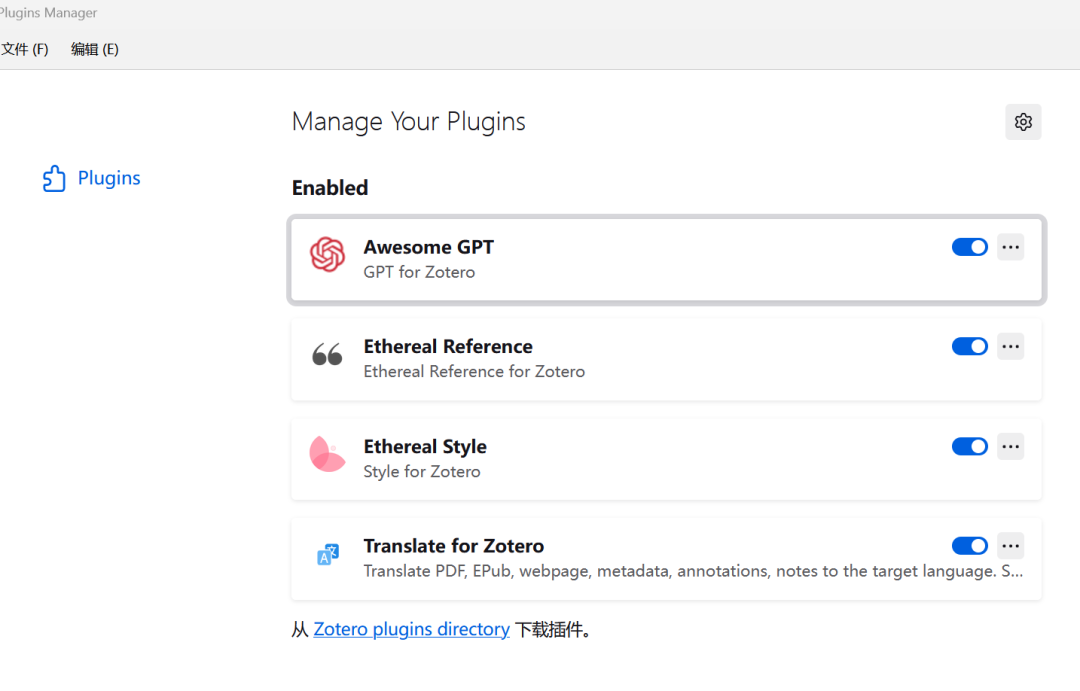Open the settings gear for plugins

[1023, 122]
